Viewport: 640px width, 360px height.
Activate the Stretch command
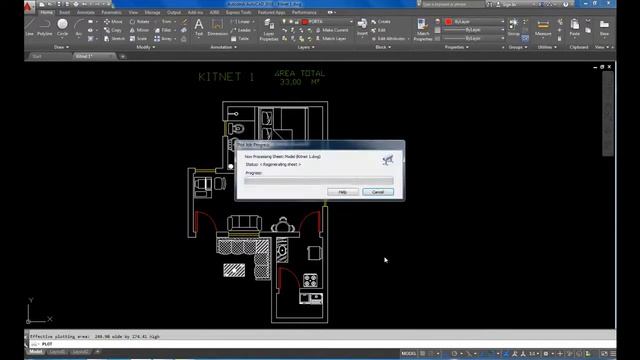(114, 39)
